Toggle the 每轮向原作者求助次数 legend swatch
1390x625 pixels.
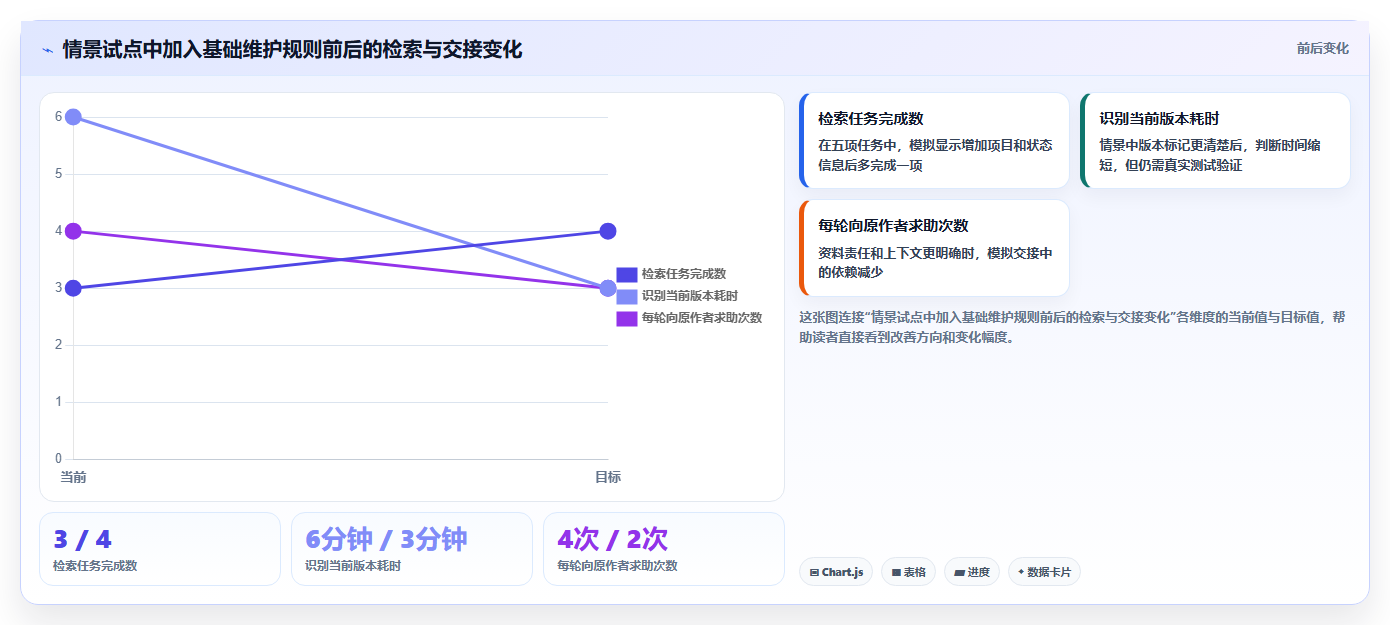[627, 318]
